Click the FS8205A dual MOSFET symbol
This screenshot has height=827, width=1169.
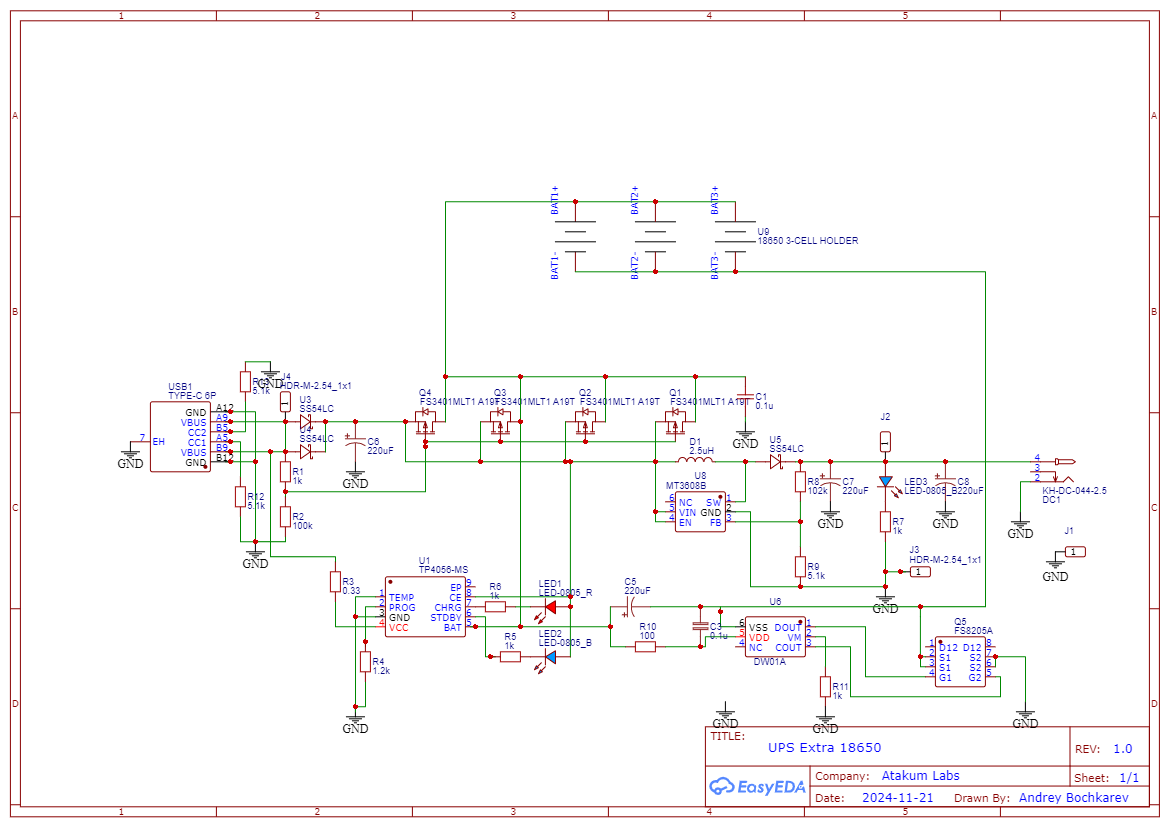pos(960,661)
